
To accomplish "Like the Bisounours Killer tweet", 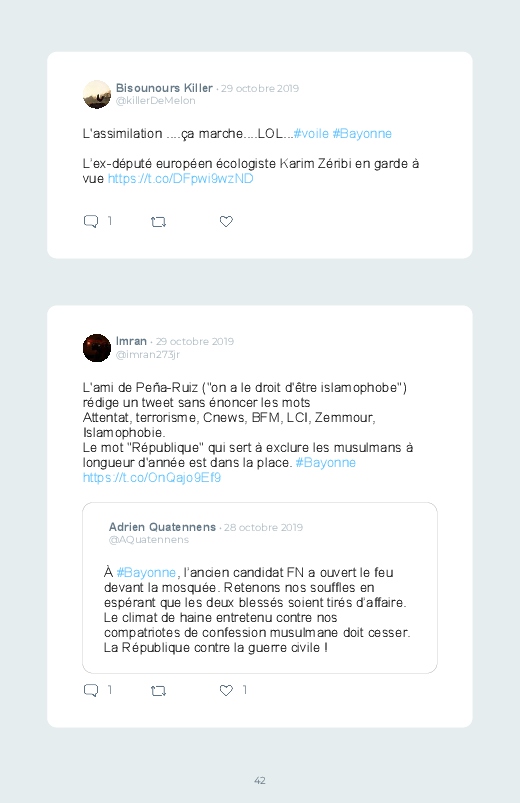I will [226, 221].
